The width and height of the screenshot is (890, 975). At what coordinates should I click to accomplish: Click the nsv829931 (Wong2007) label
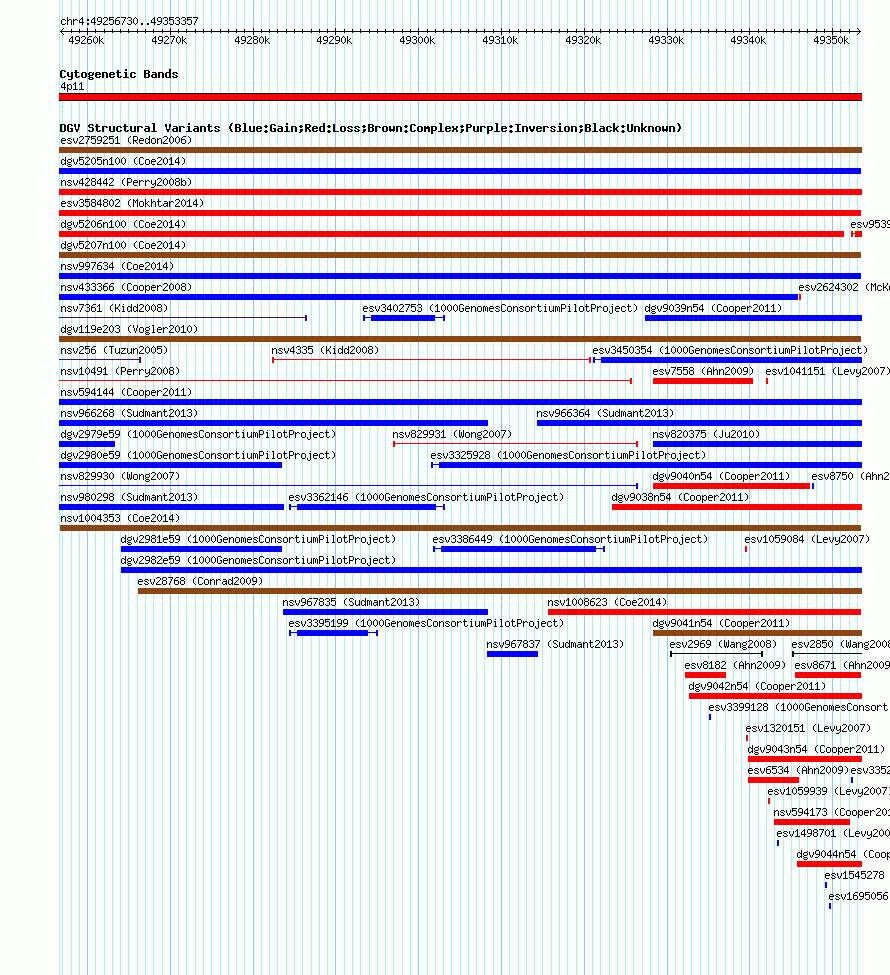[452, 435]
